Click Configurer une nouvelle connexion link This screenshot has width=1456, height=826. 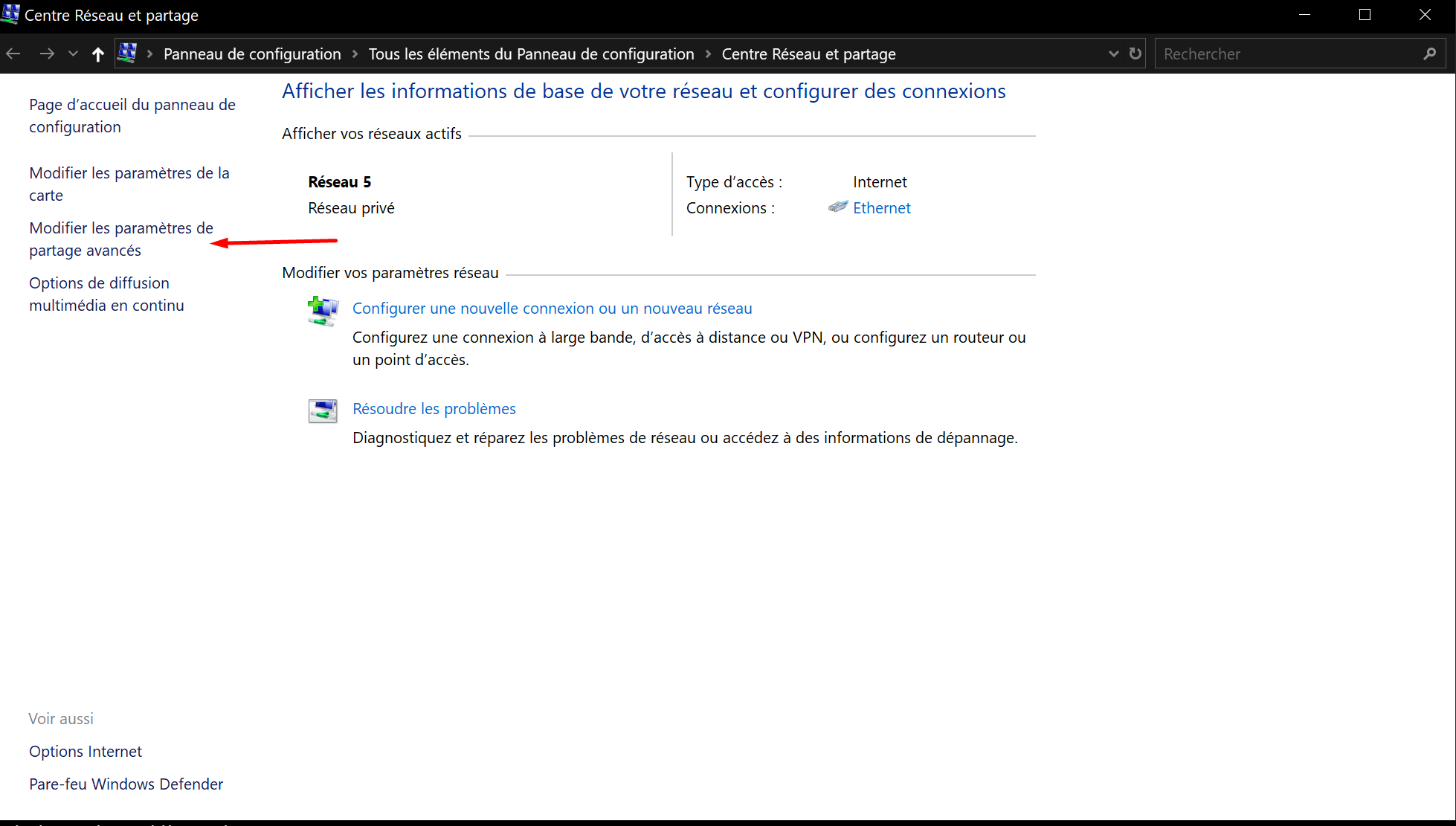[552, 309]
